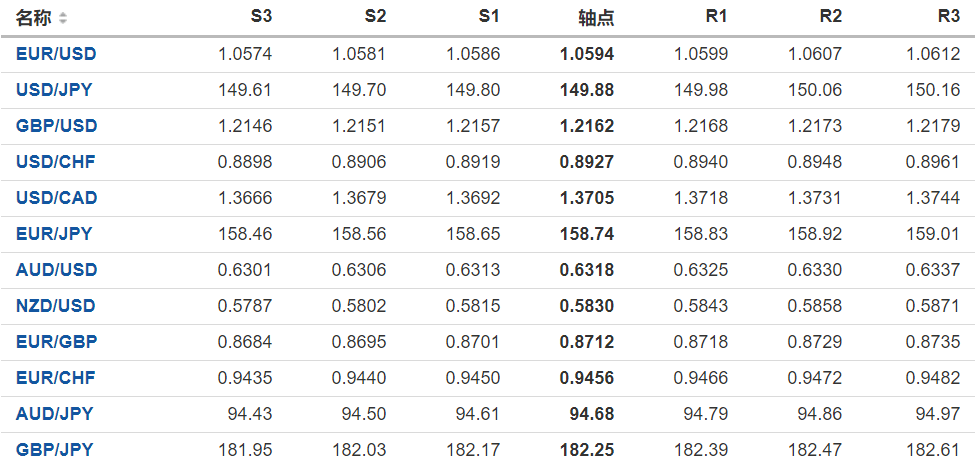Select the EUR/USD pivot value 1.0594
Image resolution: width=975 pixels, height=467 pixels.
tap(587, 54)
